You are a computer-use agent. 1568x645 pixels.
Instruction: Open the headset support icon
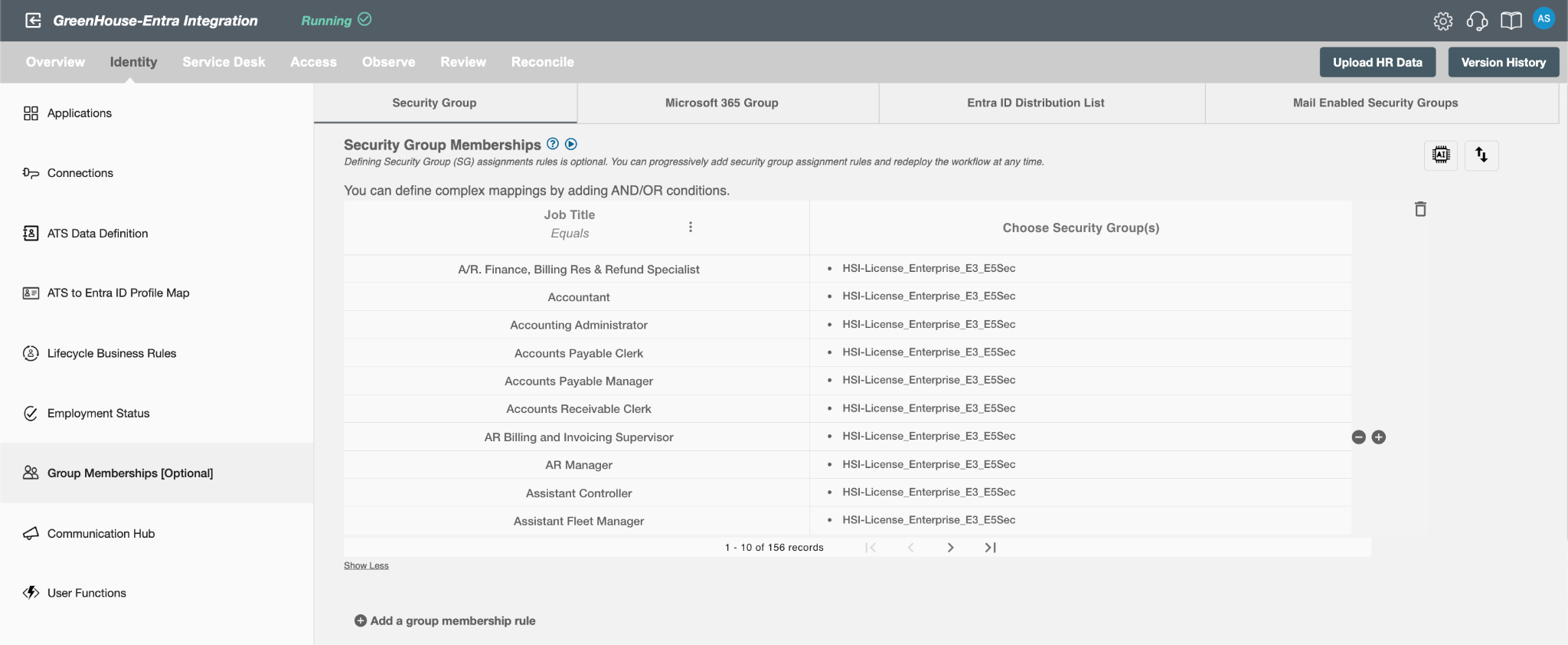1477,21
